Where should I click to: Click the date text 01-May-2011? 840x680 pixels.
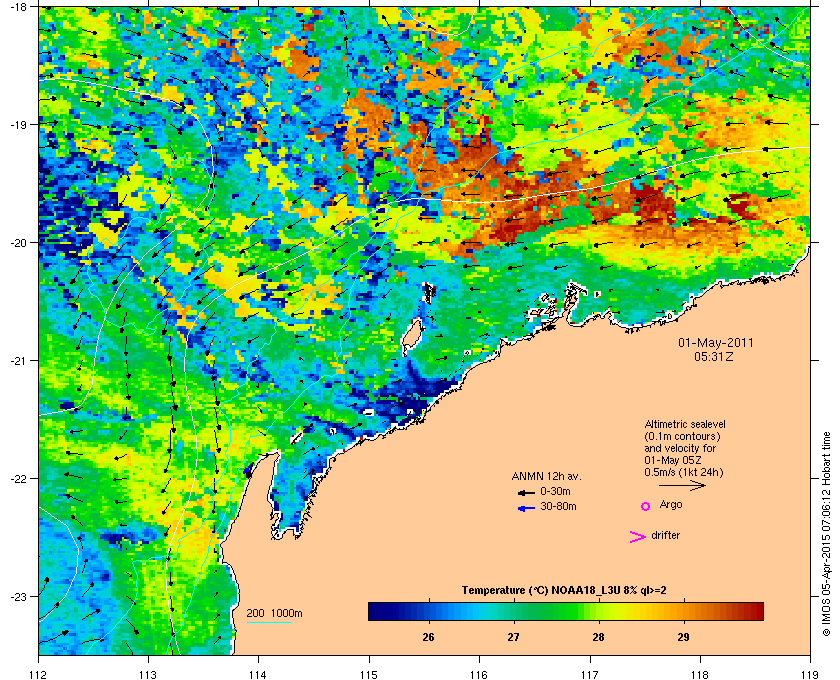[716, 343]
